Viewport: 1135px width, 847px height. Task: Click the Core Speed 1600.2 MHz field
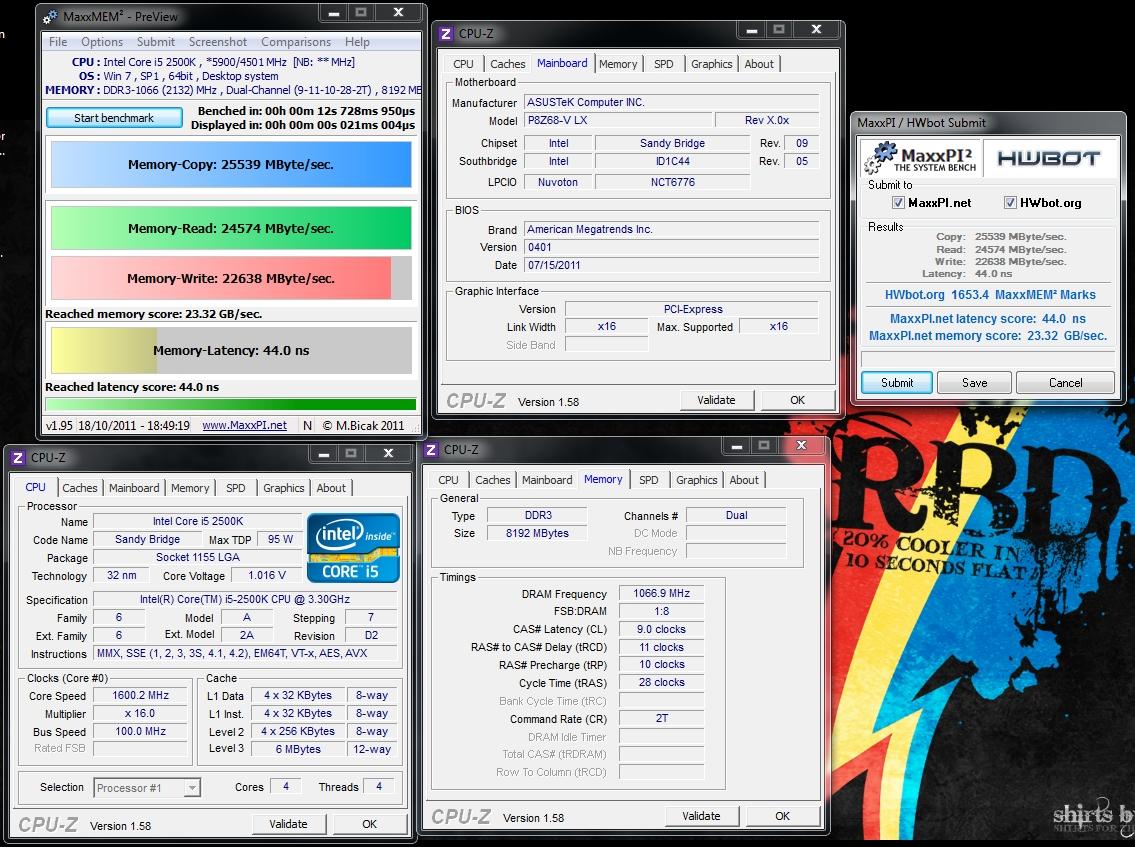[140, 696]
